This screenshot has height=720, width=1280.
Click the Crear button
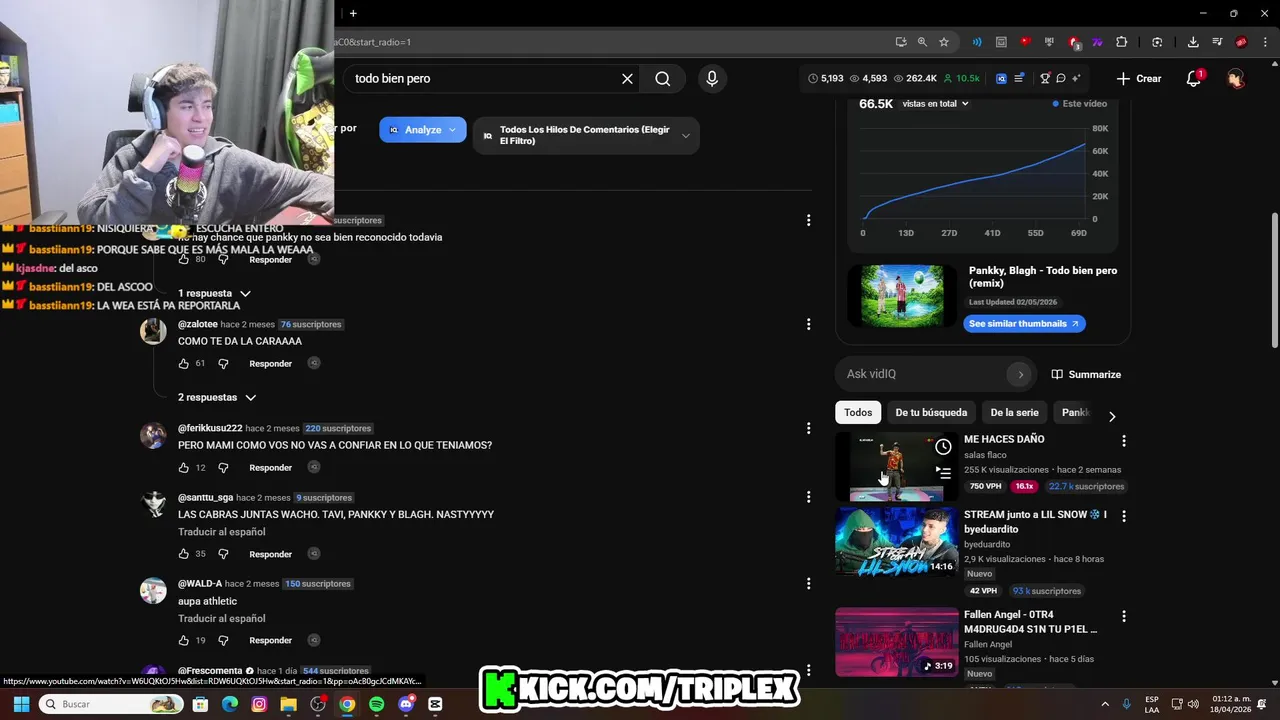[x=1139, y=78]
